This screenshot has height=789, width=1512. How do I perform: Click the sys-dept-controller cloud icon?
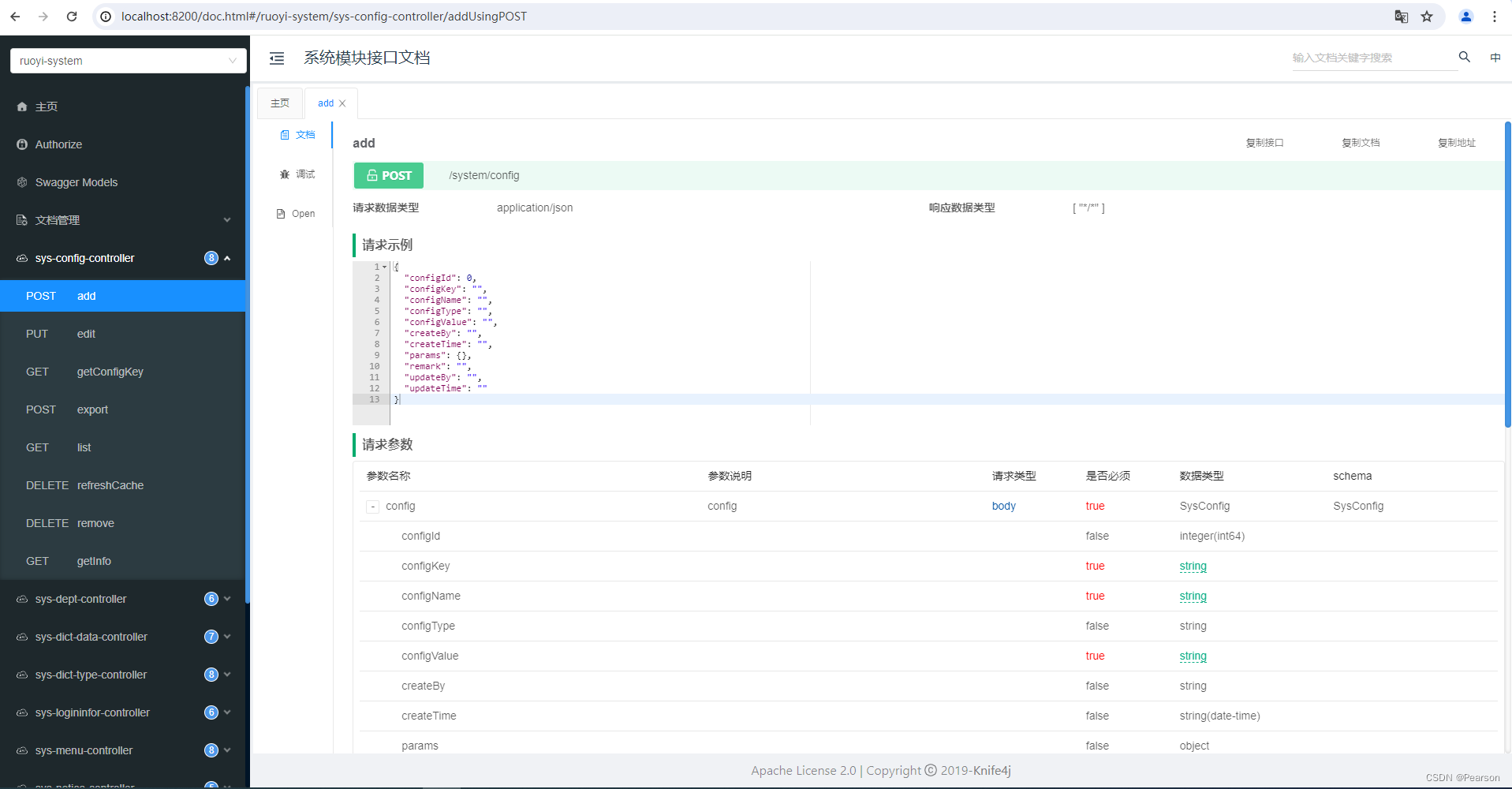pos(22,599)
